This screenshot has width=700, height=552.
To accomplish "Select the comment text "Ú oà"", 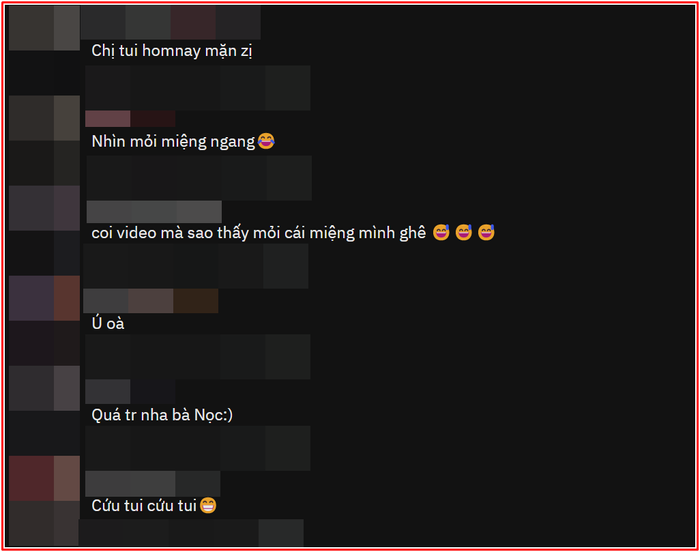I will pos(108,323).
